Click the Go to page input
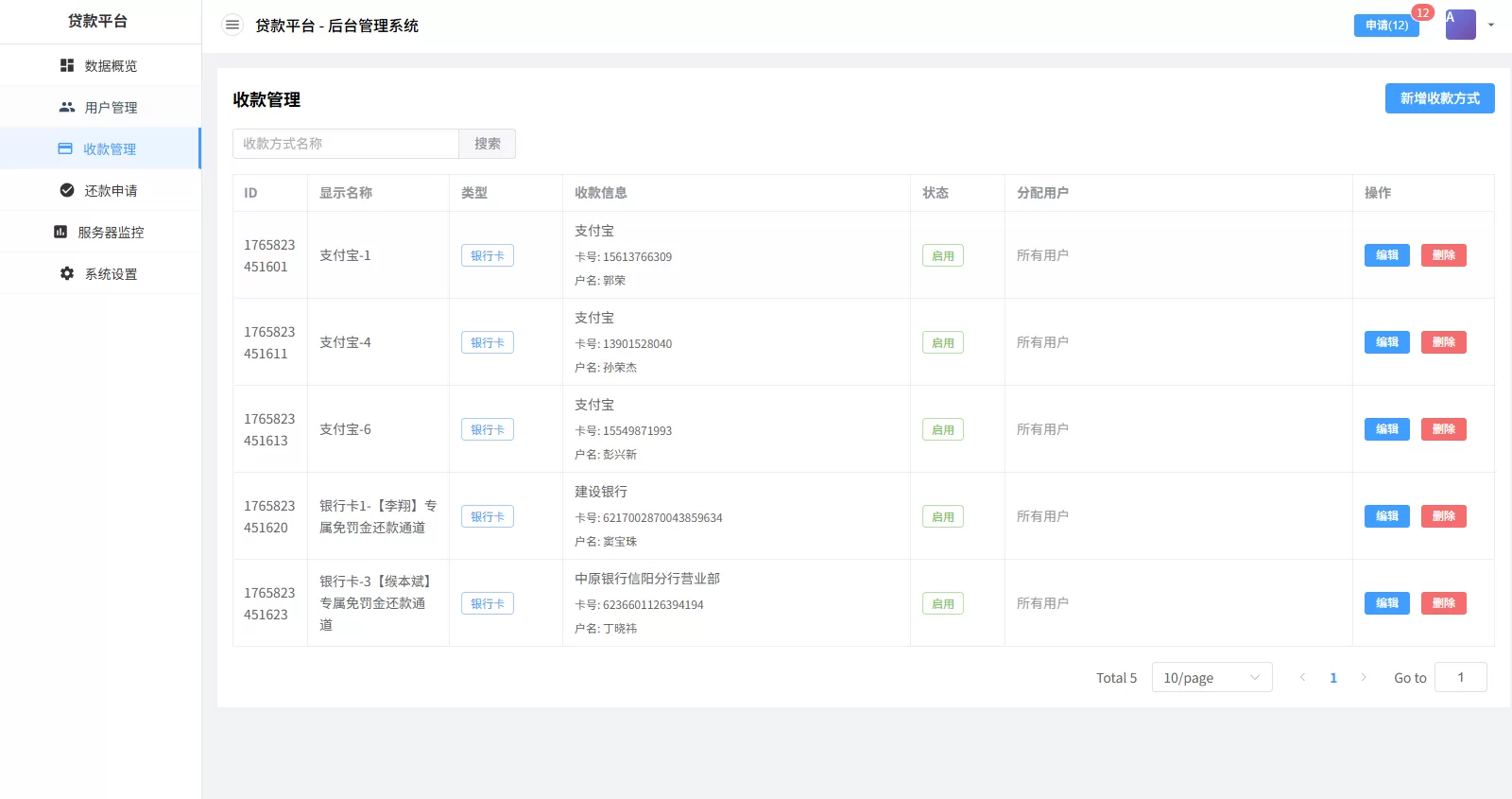Viewport: 1512px width, 799px height. (x=1460, y=677)
